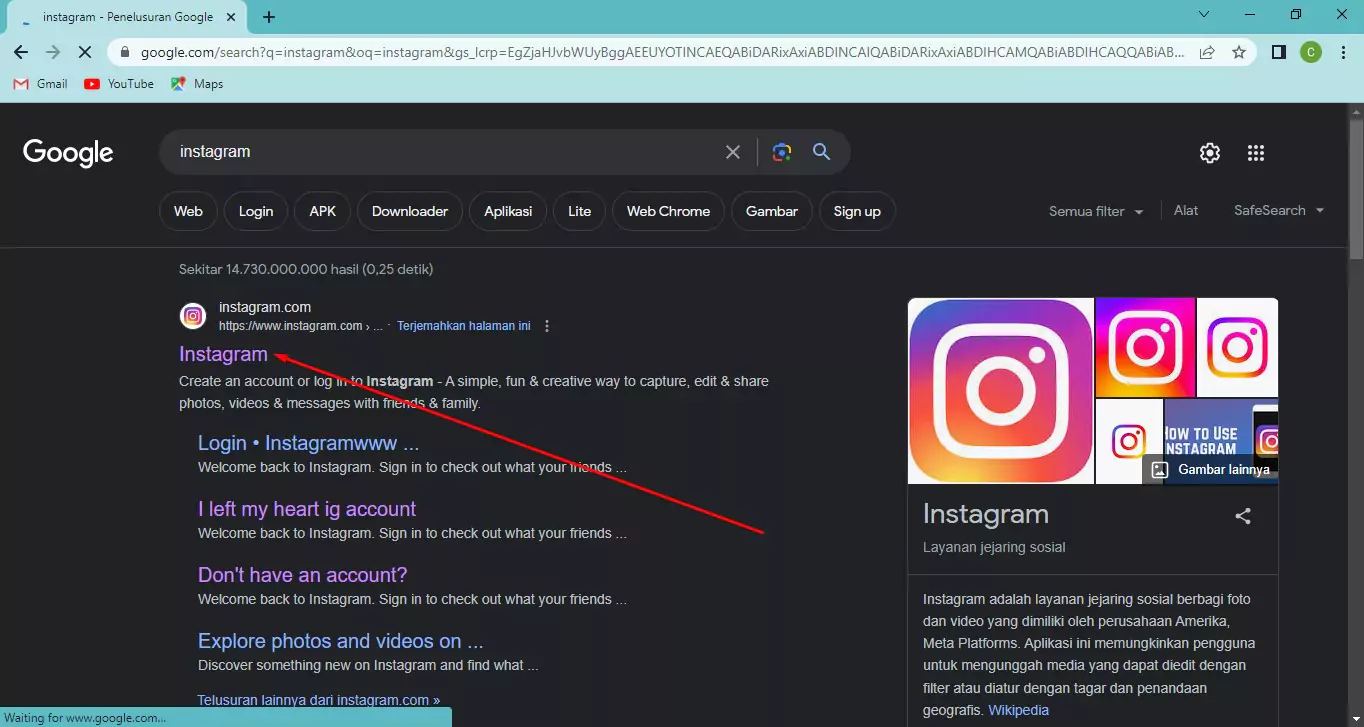Open the Google apps grid
This screenshot has height=727, width=1364.
coord(1256,153)
